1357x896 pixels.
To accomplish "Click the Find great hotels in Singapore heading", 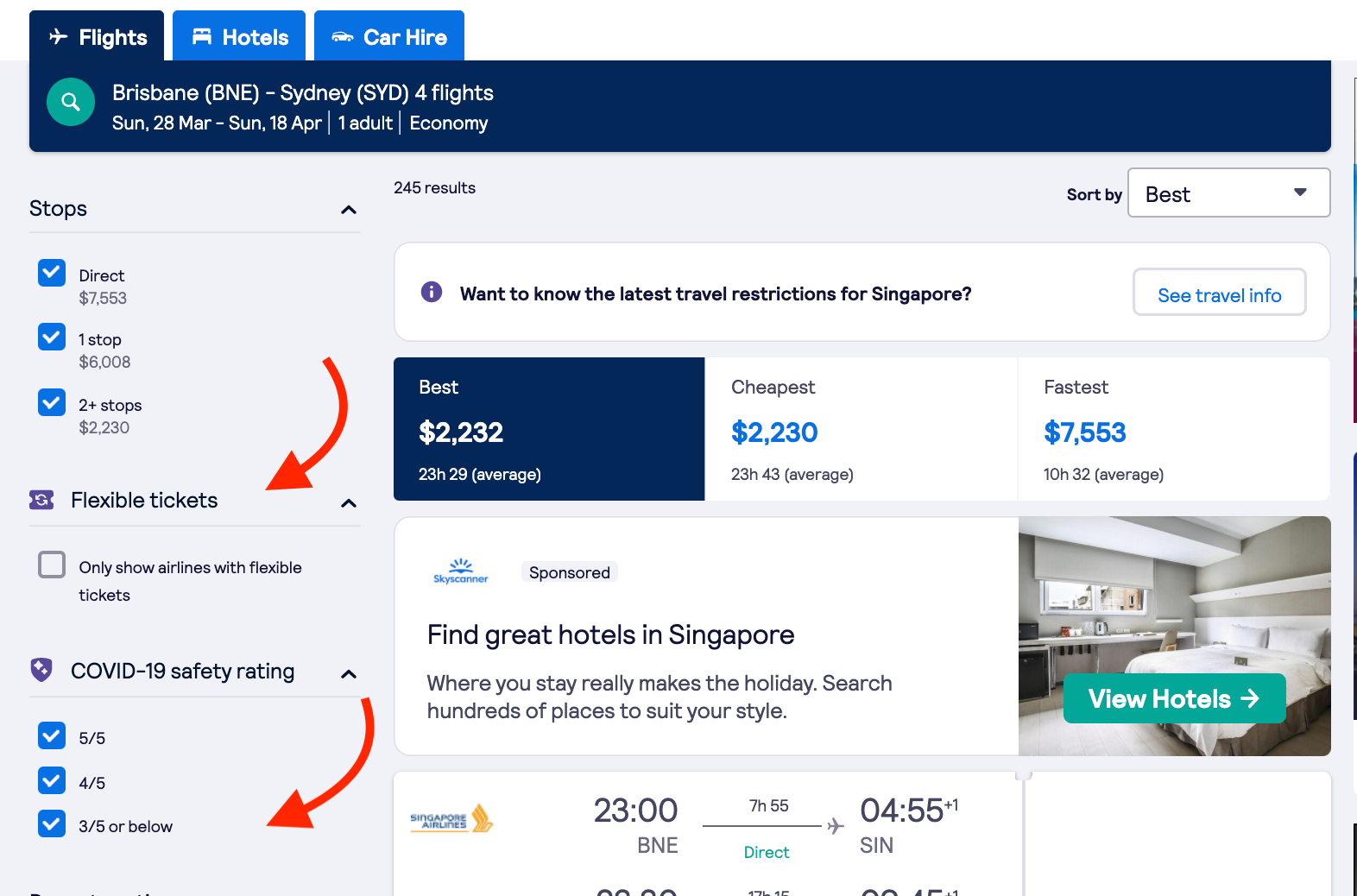I will [x=610, y=634].
